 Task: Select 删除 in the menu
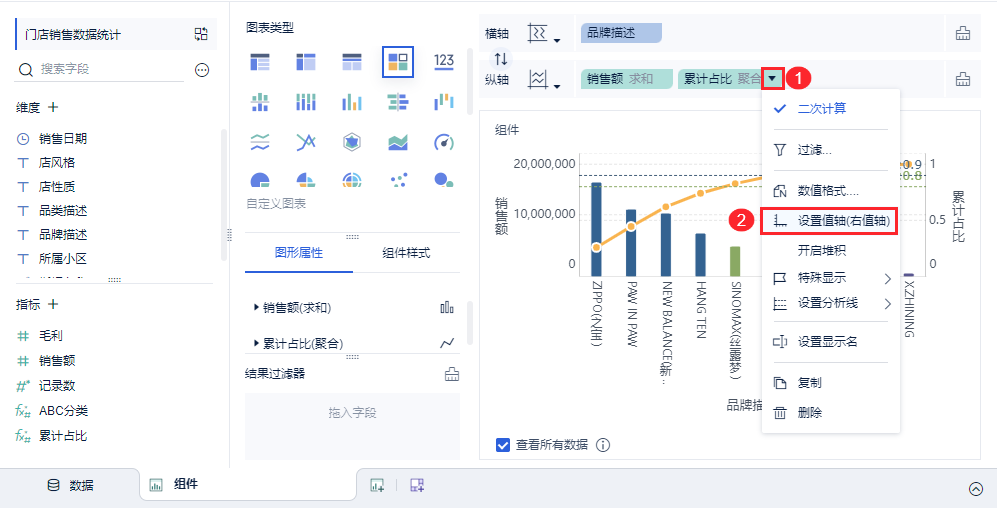830,413
